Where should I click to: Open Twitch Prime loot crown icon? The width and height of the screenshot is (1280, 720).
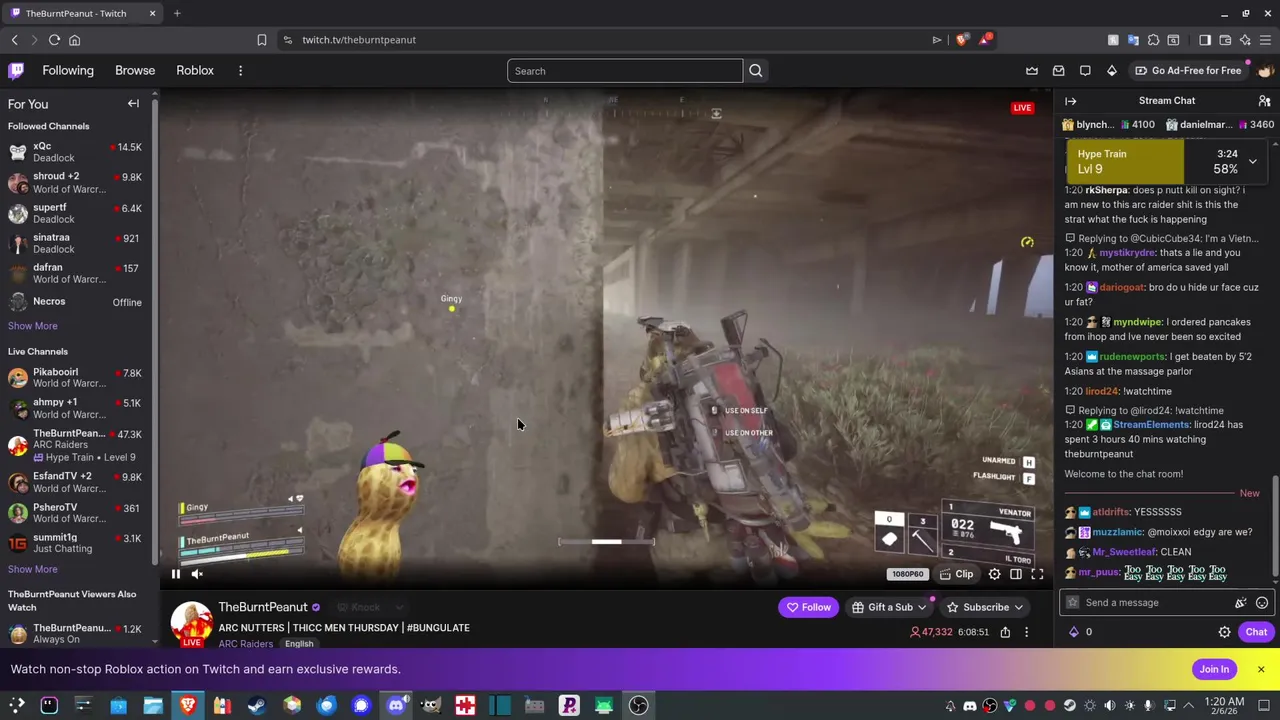(x=1032, y=71)
